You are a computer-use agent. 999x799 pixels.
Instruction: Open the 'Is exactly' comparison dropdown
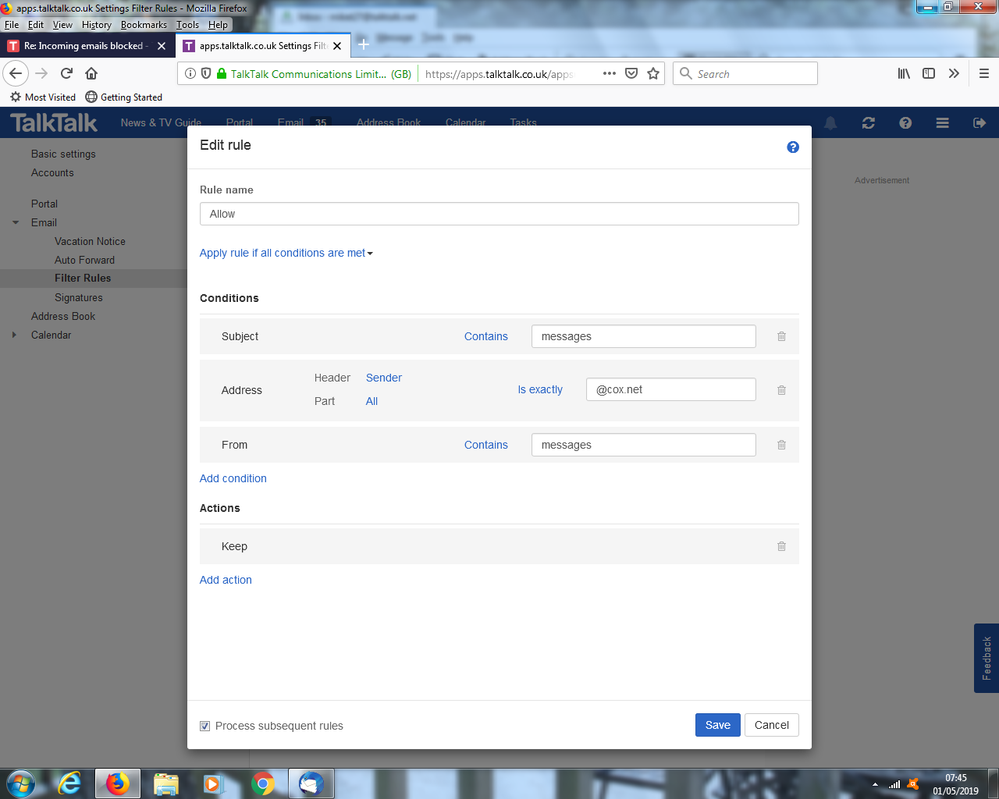pyautogui.click(x=540, y=390)
